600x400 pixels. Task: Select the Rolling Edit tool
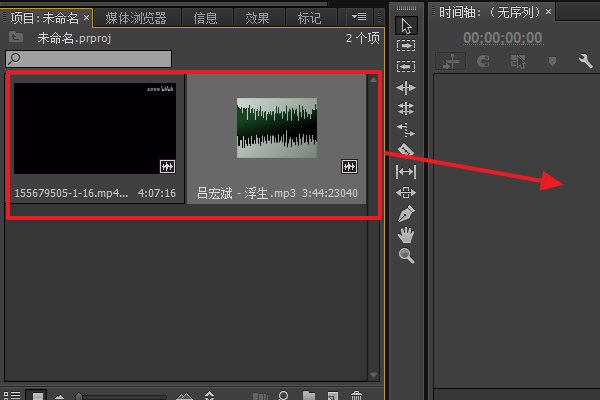pyautogui.click(x=406, y=109)
